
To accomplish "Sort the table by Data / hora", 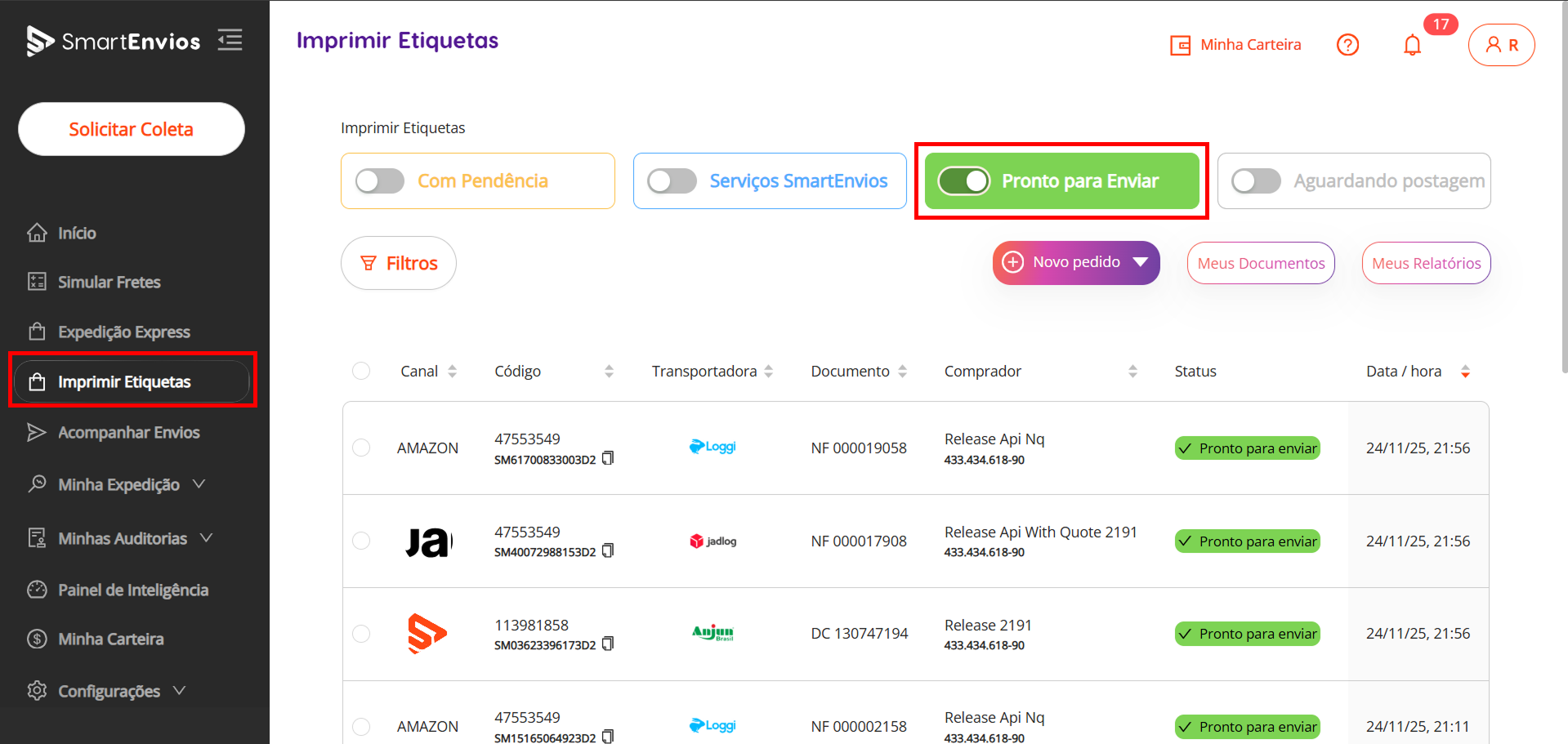I will coord(1465,372).
